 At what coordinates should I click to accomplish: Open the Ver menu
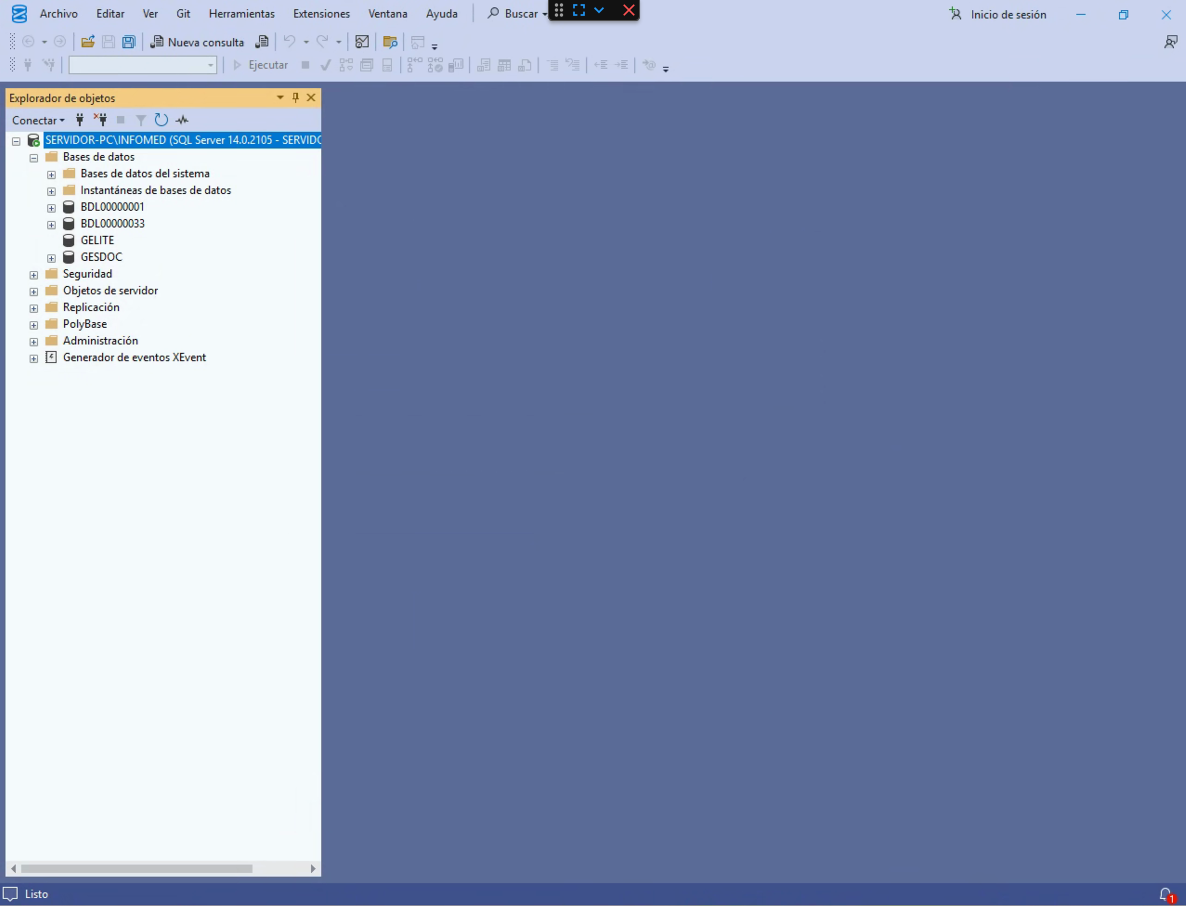(151, 14)
